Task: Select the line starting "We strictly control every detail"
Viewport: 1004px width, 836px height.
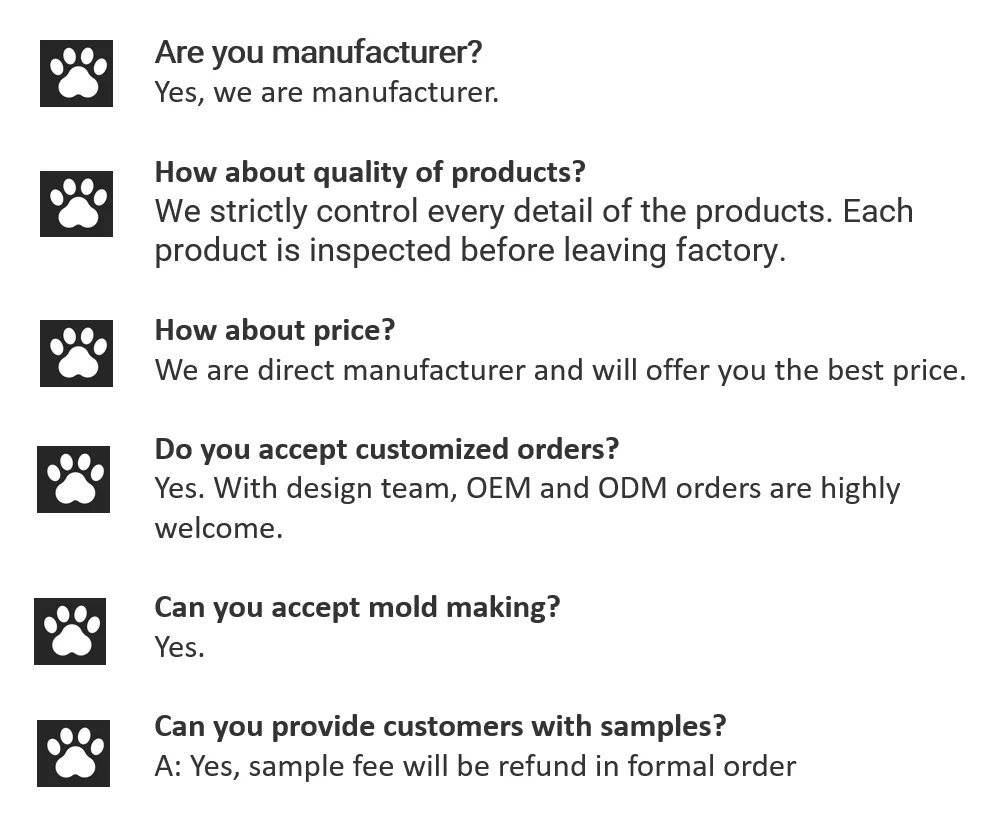Action: click(x=533, y=212)
